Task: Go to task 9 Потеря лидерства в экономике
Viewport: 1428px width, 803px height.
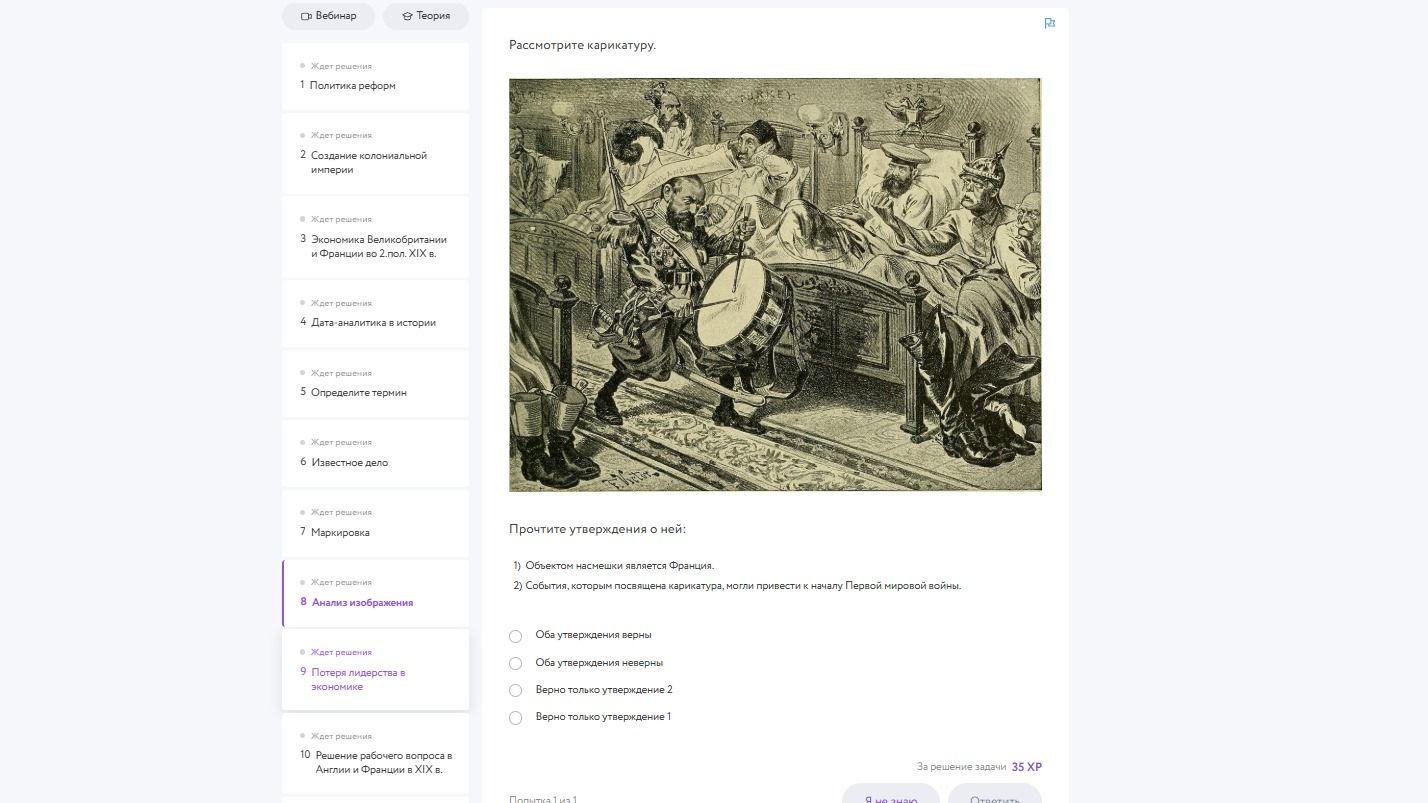Action: [x=375, y=670]
